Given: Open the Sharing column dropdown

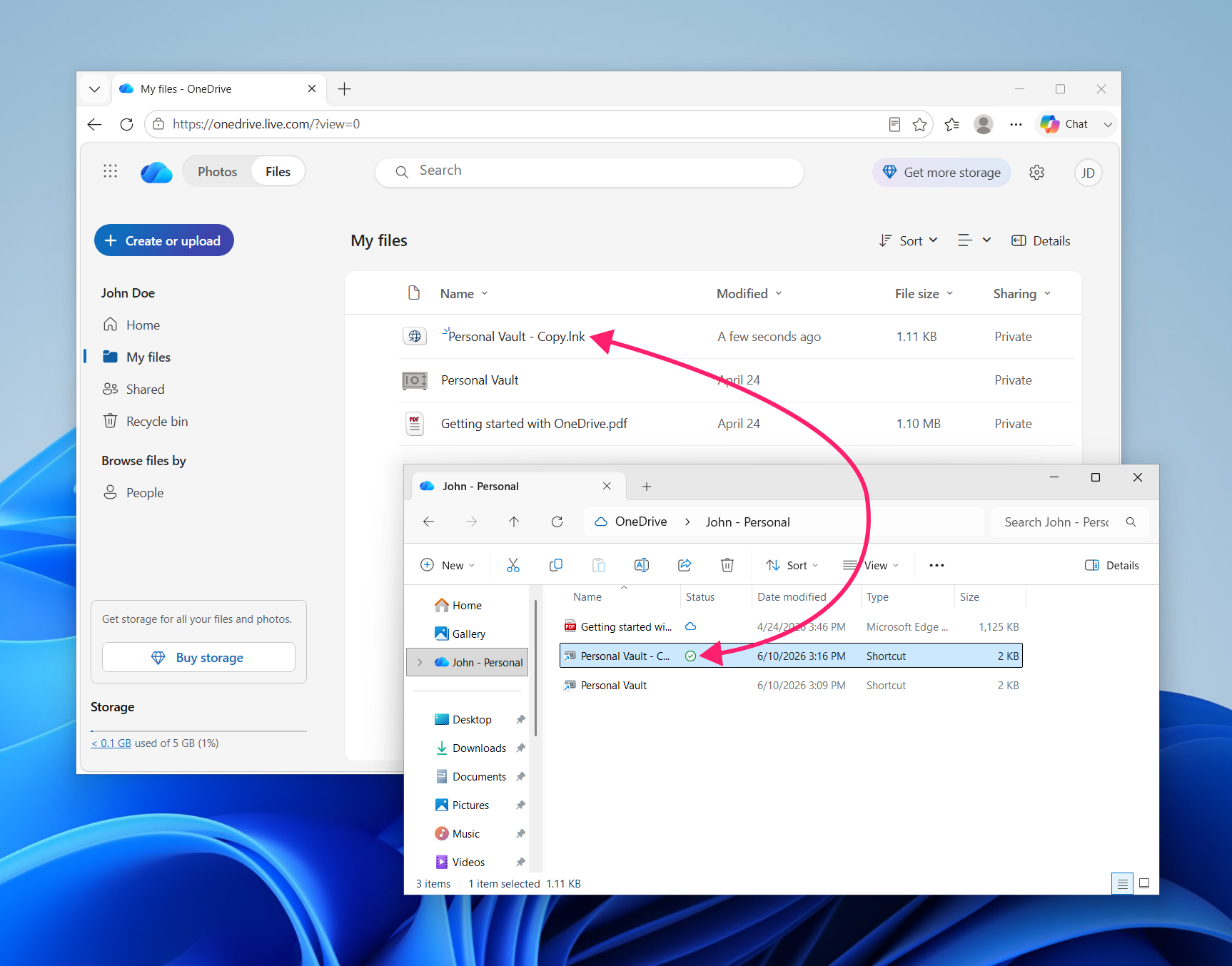Looking at the screenshot, I should tap(1021, 294).
